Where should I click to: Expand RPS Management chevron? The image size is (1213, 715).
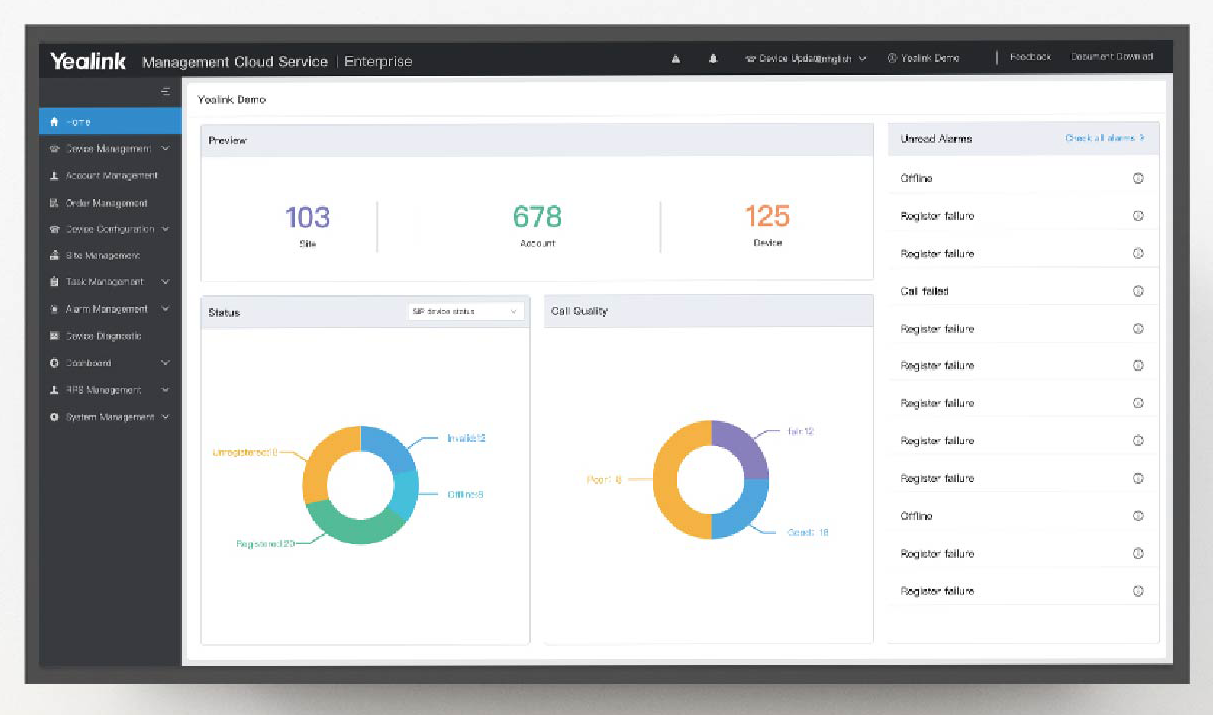(165, 390)
